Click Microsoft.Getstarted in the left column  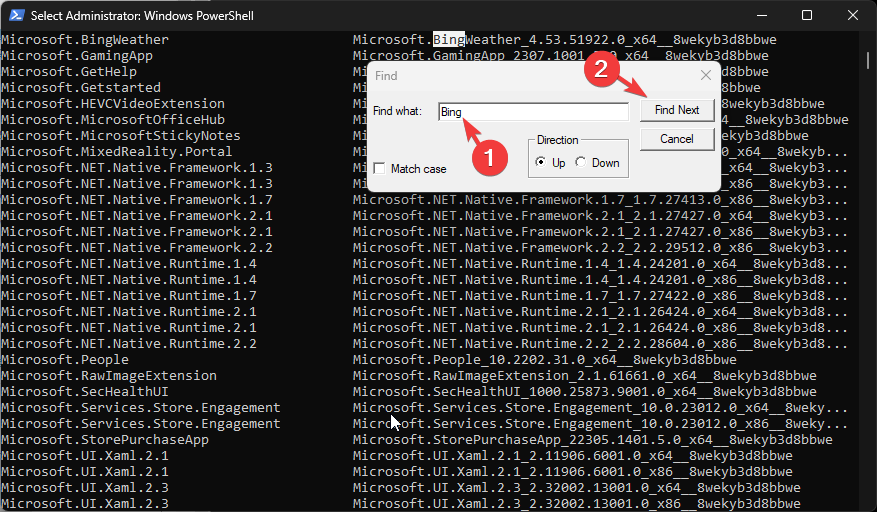81,88
